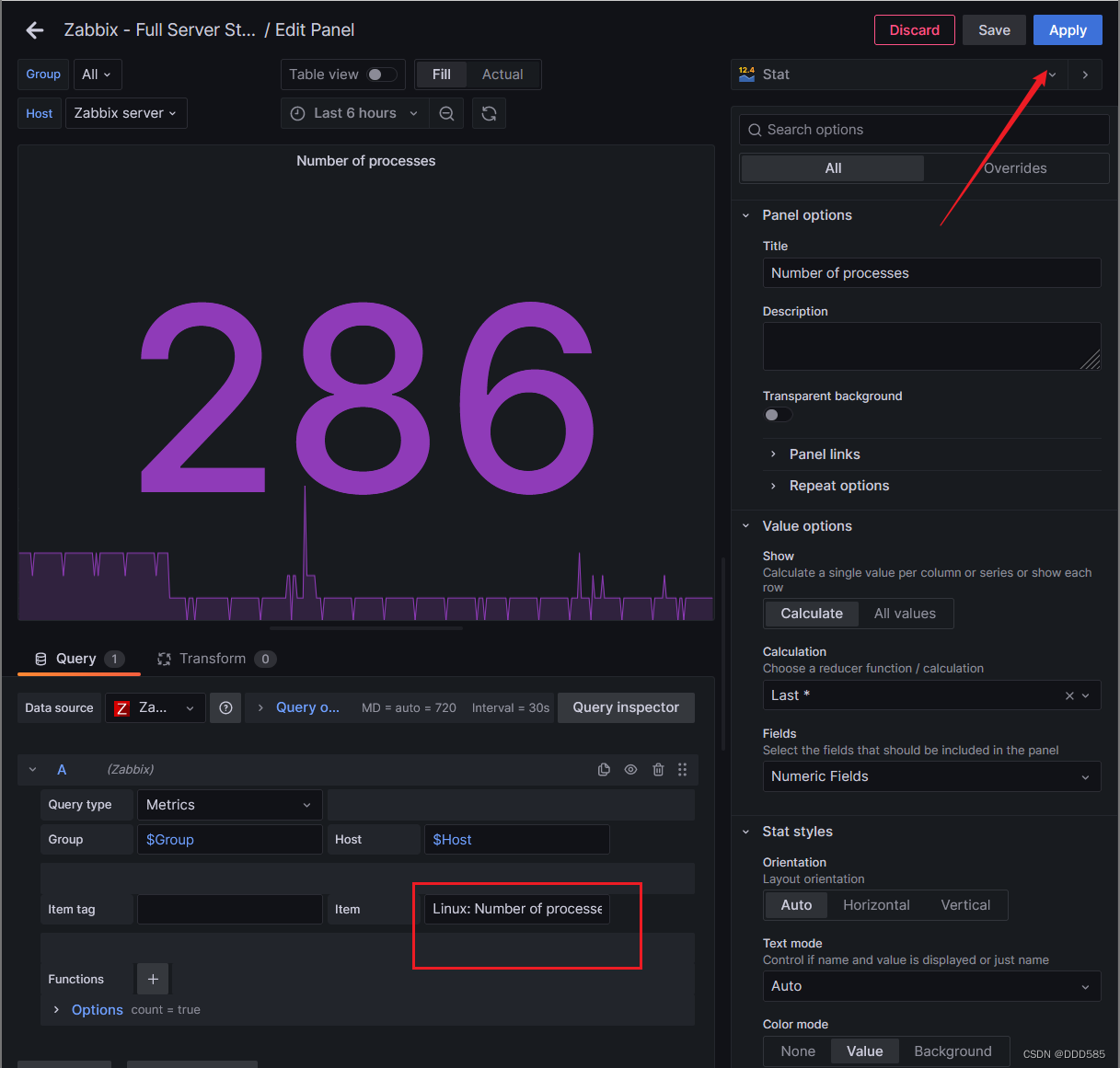Screen dimensions: 1120x1068
Task: Open data source help icon
Action: 225,707
